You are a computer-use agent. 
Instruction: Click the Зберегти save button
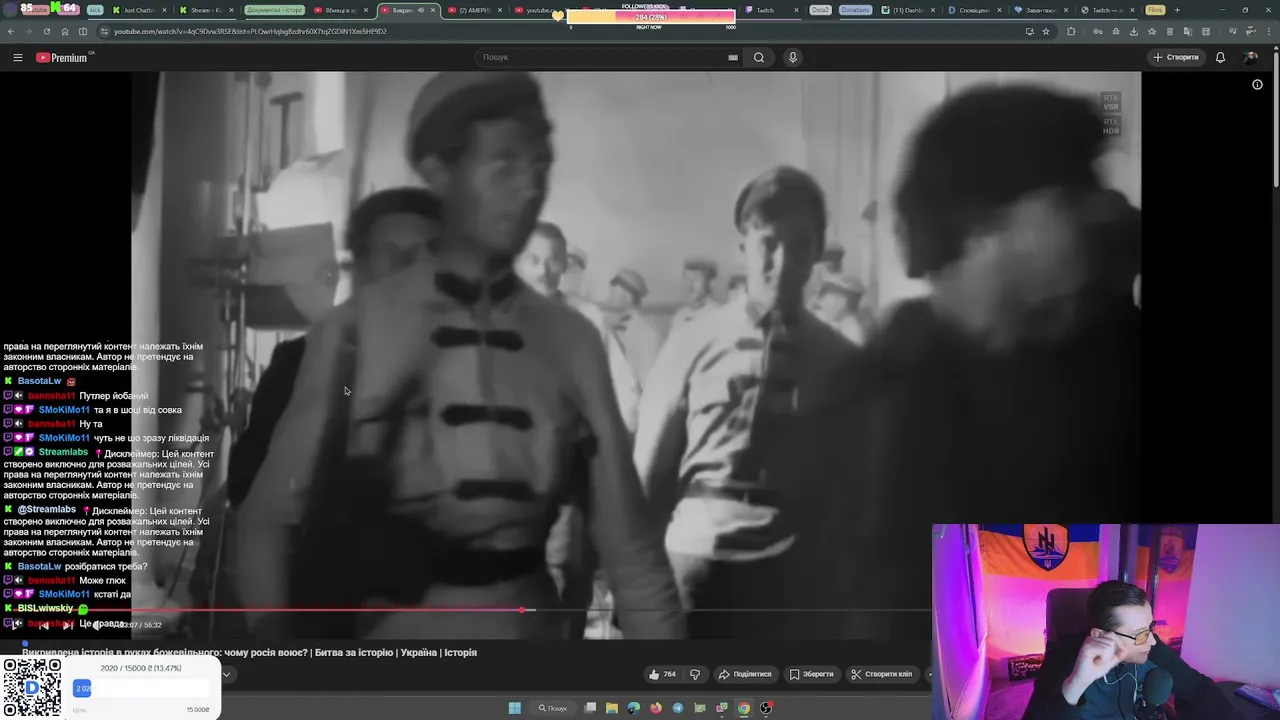click(x=811, y=674)
